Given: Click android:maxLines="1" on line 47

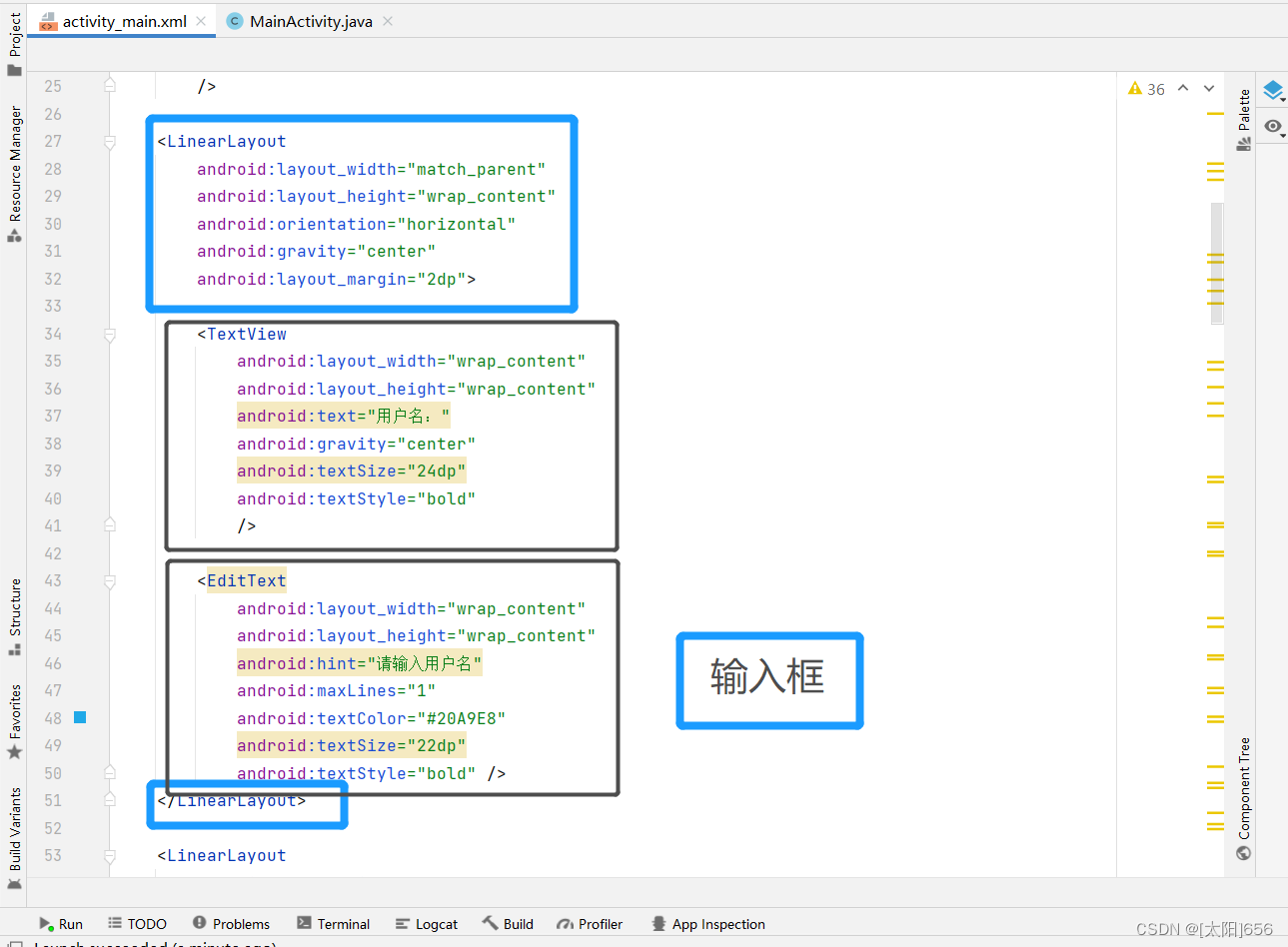Looking at the screenshot, I should 337,691.
